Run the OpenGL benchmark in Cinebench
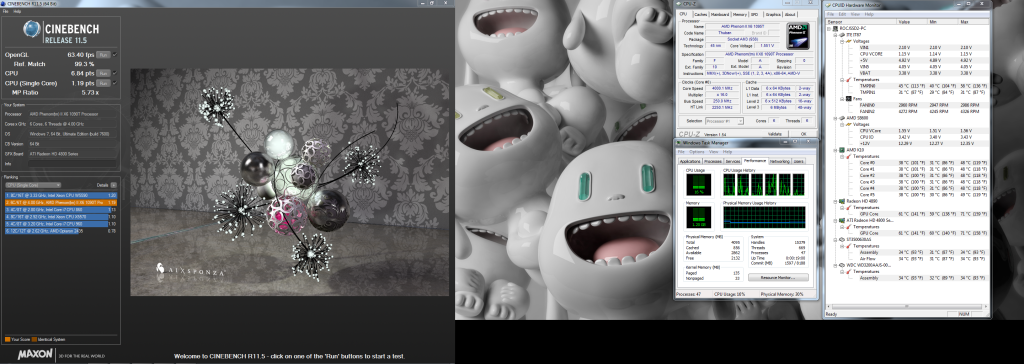Image resolution: width=1024 pixels, height=364 pixels. pyautogui.click(x=103, y=55)
